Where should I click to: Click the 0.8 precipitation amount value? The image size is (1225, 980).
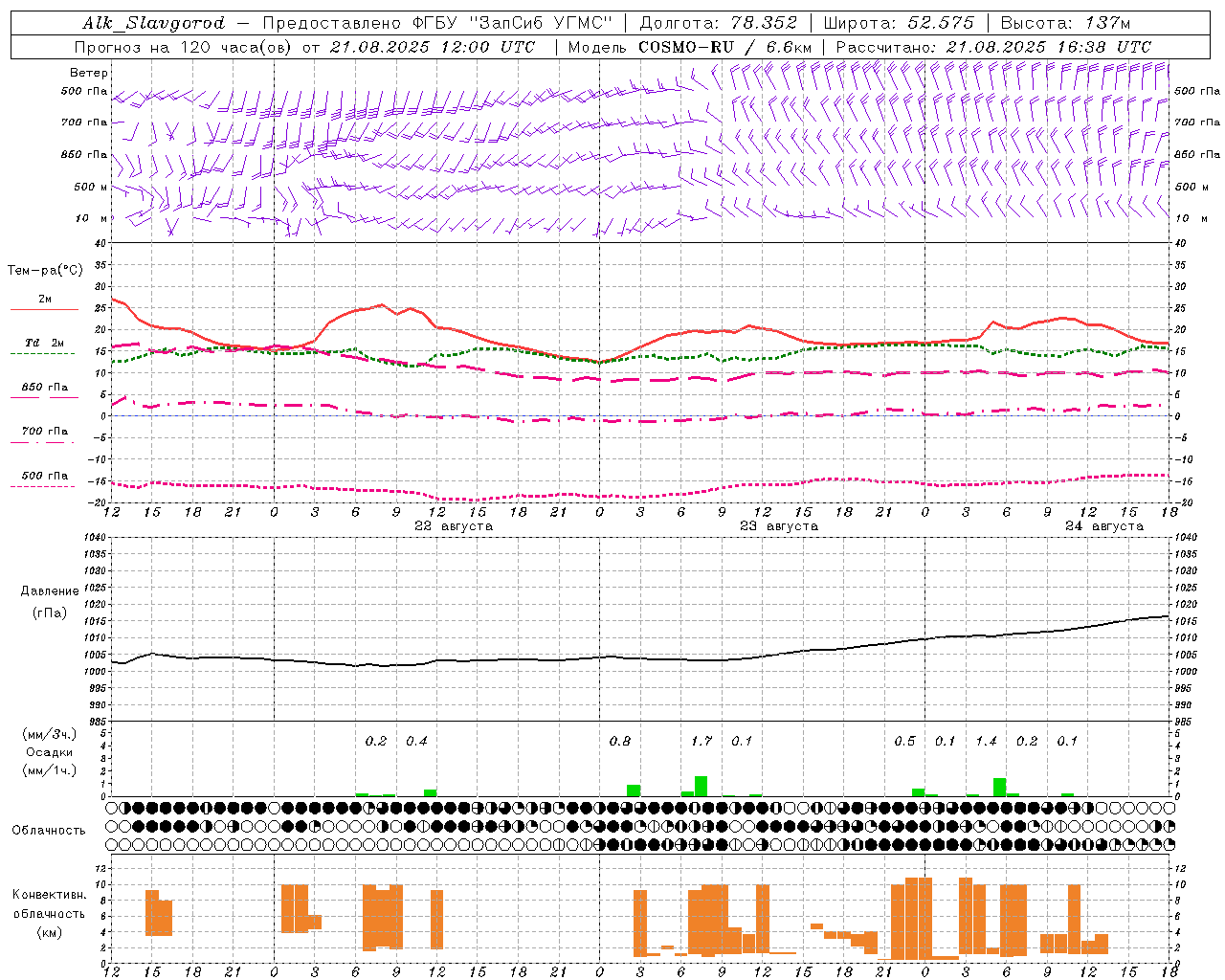pyautogui.click(x=620, y=741)
